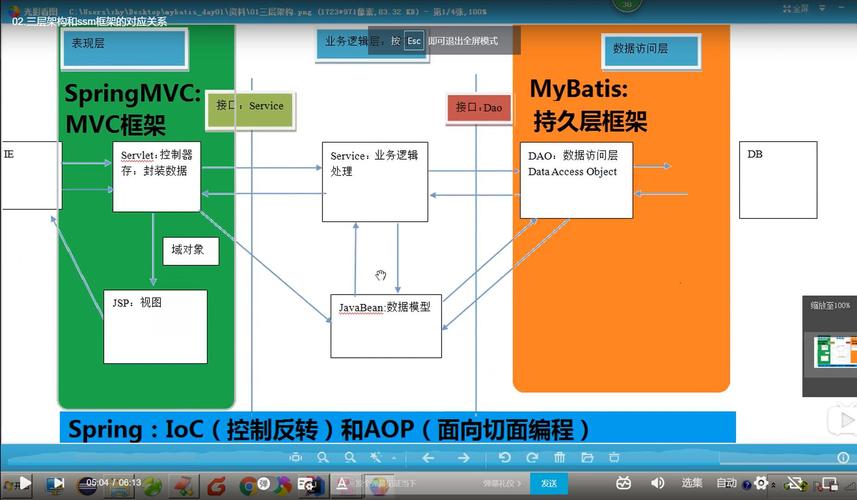Click the video title 02.三层架构和ssm框架的对应关系
The height and width of the screenshot is (500, 857).
tap(89, 21)
